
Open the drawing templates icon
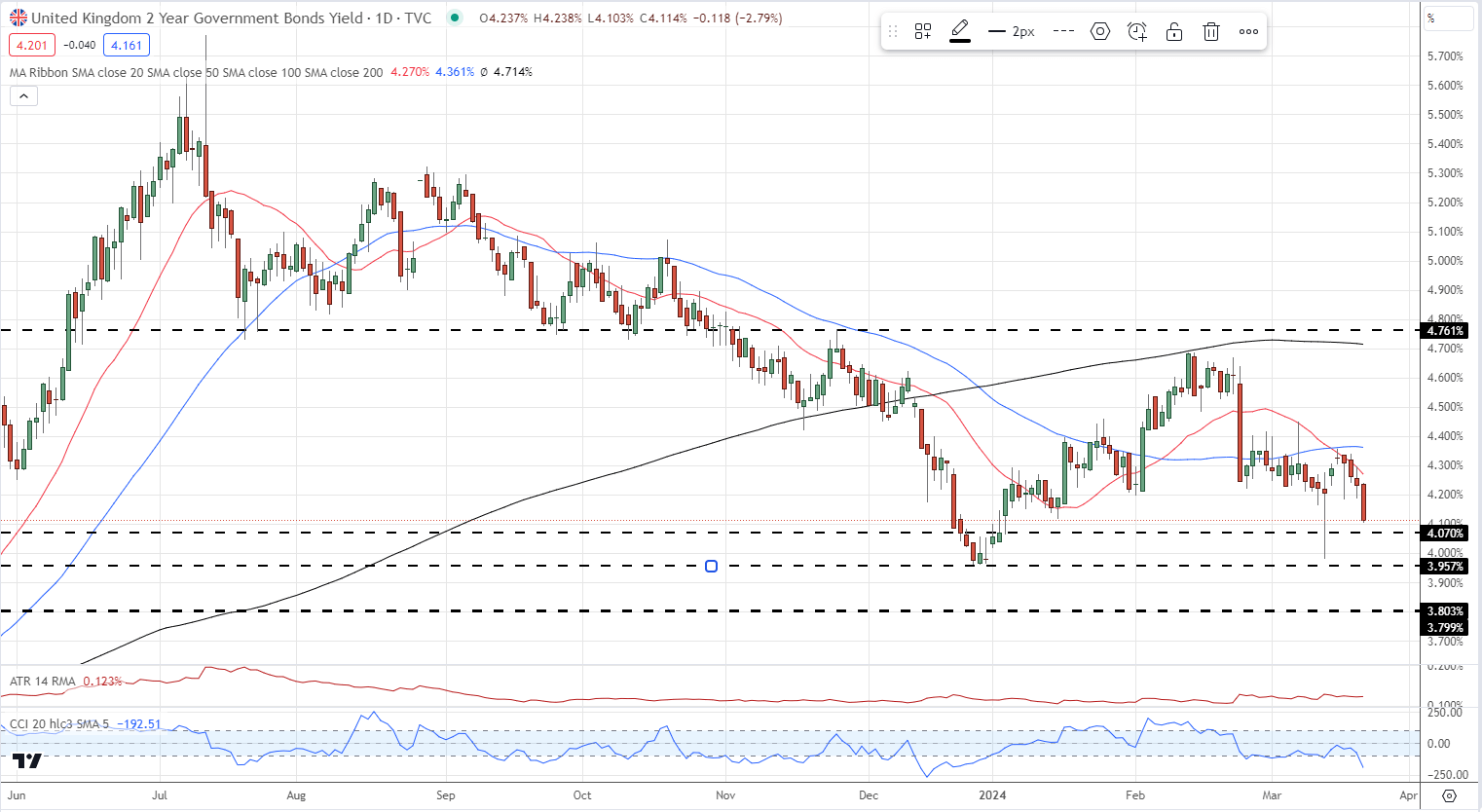[923, 31]
